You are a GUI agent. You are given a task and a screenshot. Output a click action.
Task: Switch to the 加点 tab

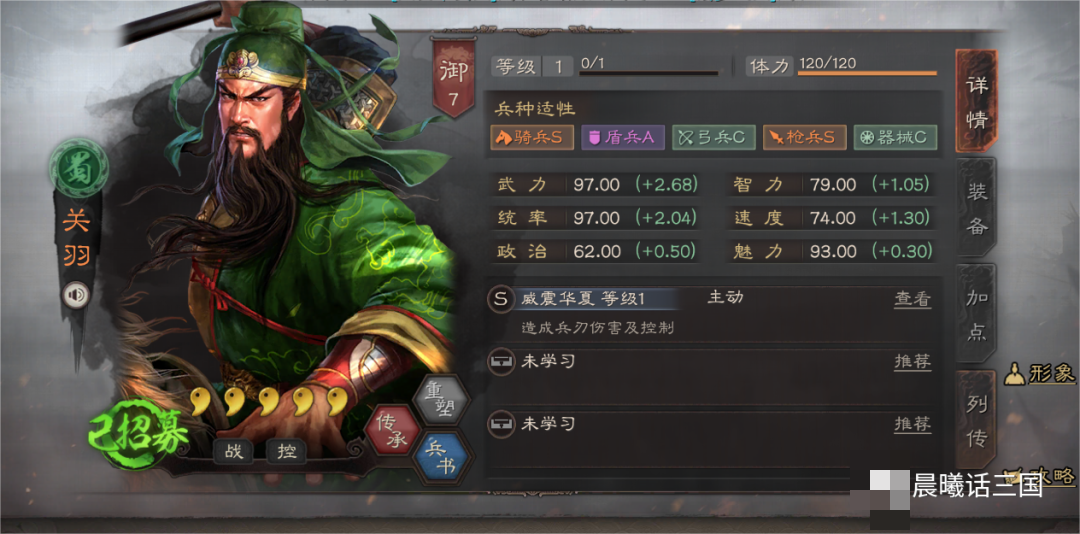976,315
